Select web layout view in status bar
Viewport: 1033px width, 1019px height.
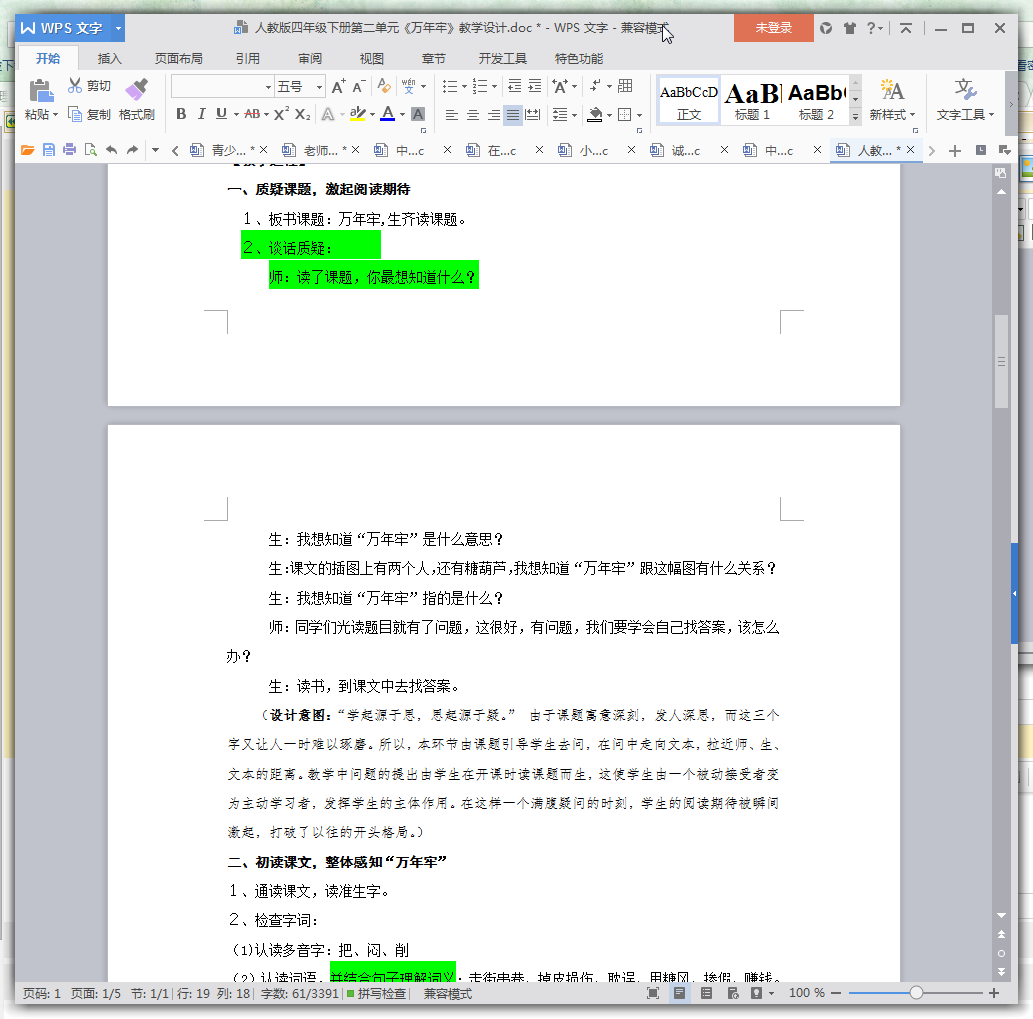click(733, 993)
